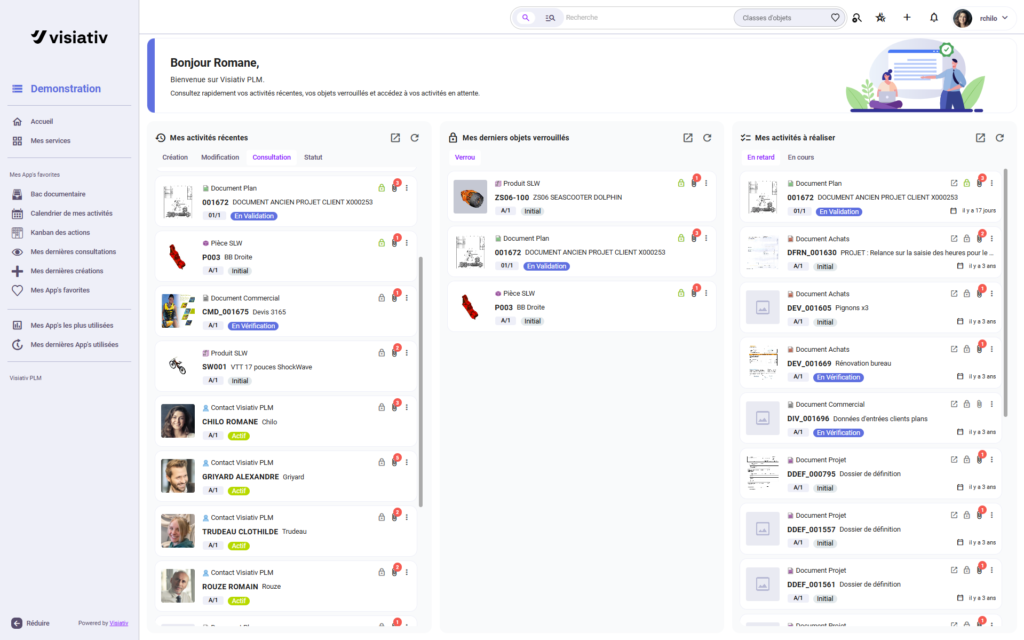
Task: Click the Réduire button to collapse sidebar
Action: tap(31, 623)
